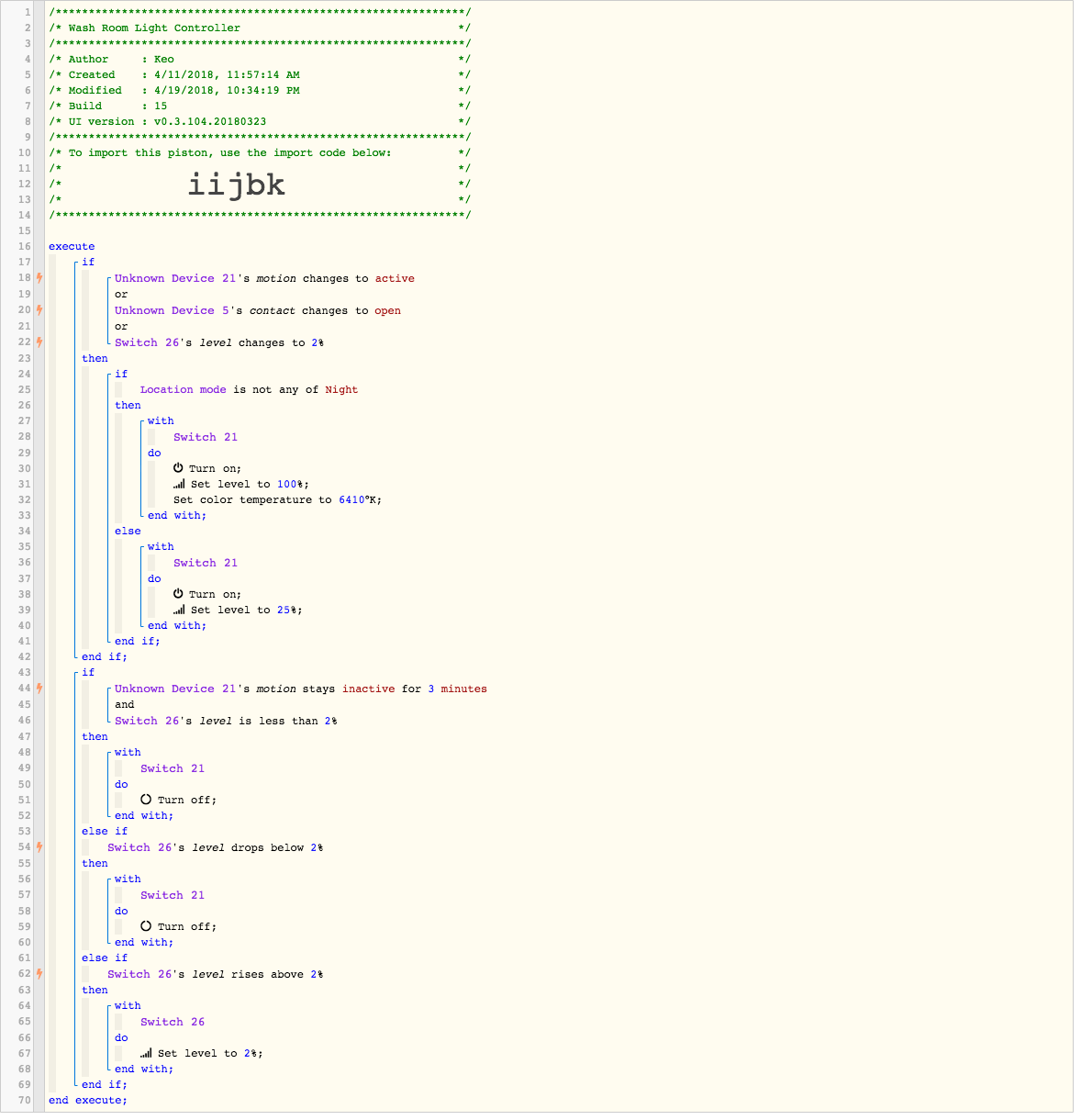Click the 'active' value on line 18

(395, 278)
